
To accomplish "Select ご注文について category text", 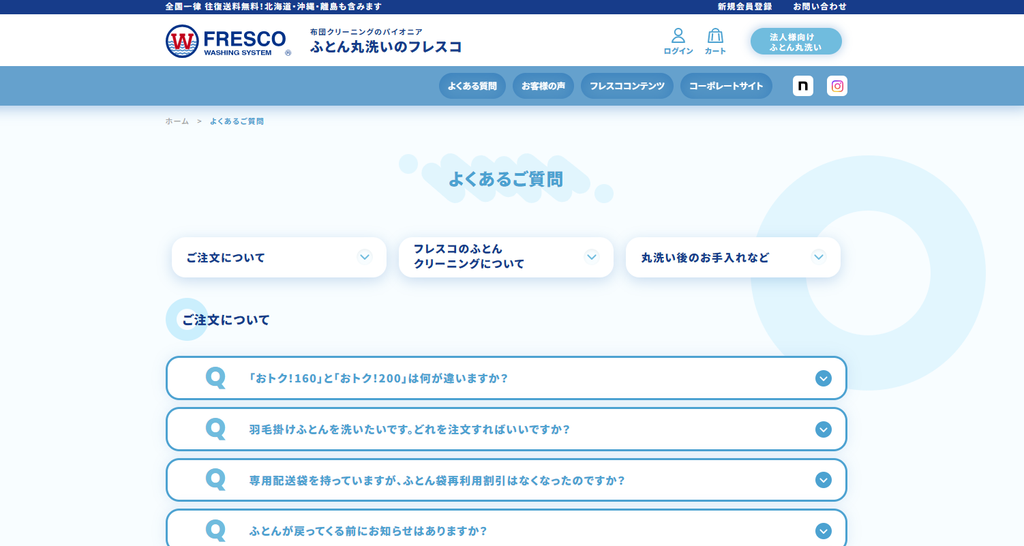I will [225, 257].
